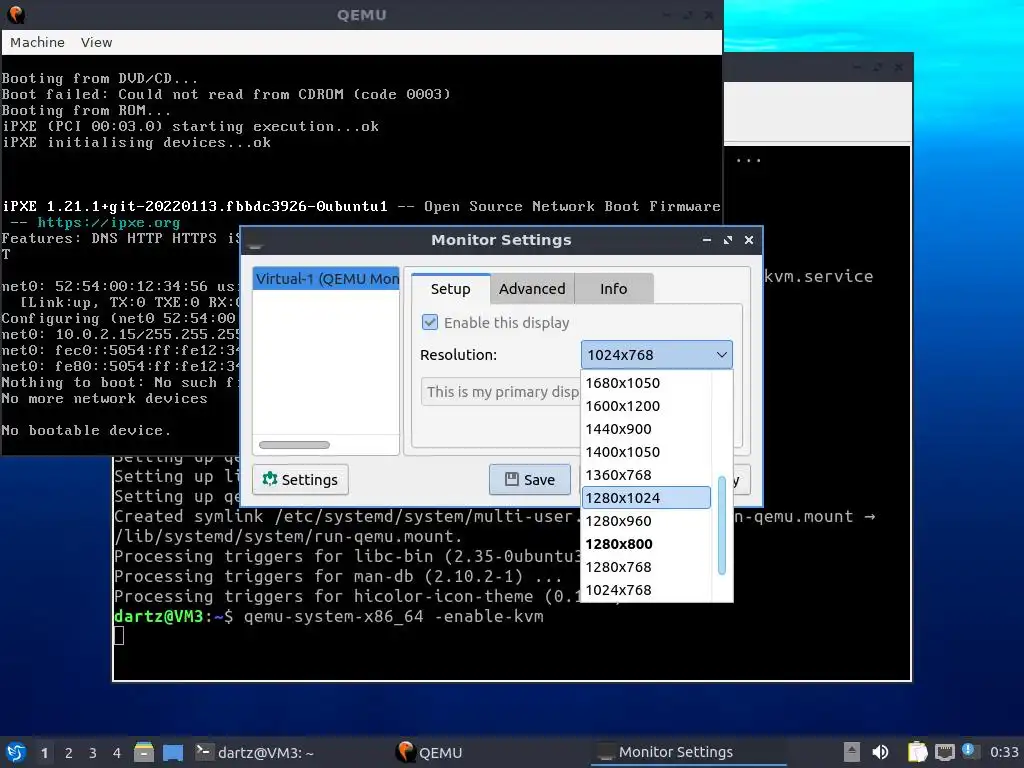
Task: Launch file manager from taskbar quicklaunch
Action: point(144,752)
